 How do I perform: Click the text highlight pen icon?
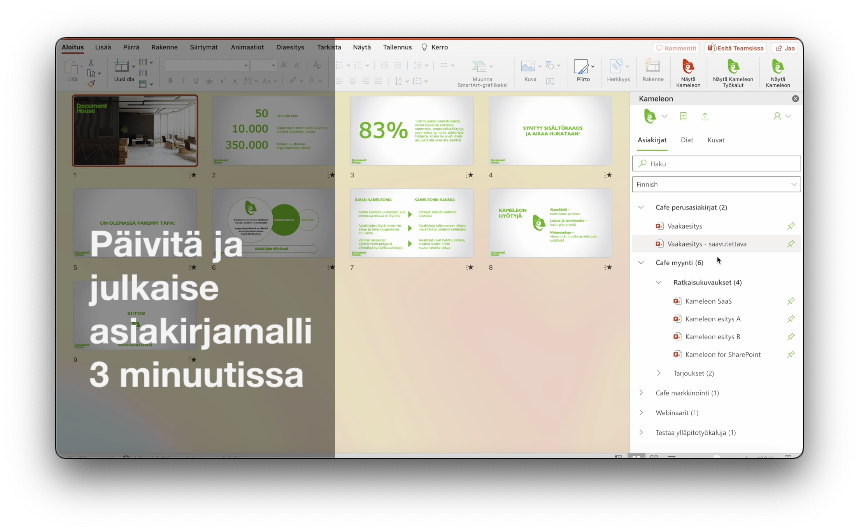coord(293,81)
